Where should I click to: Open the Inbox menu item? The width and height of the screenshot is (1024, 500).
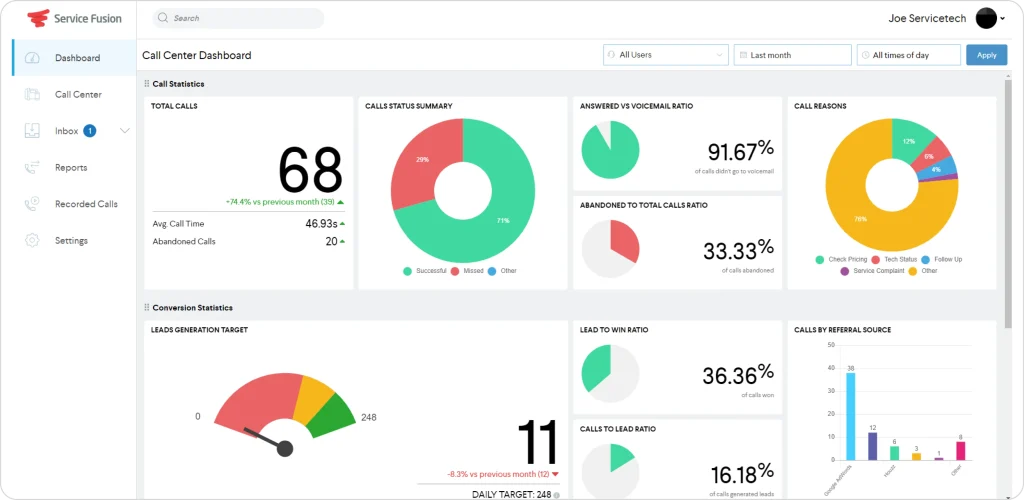pos(74,131)
